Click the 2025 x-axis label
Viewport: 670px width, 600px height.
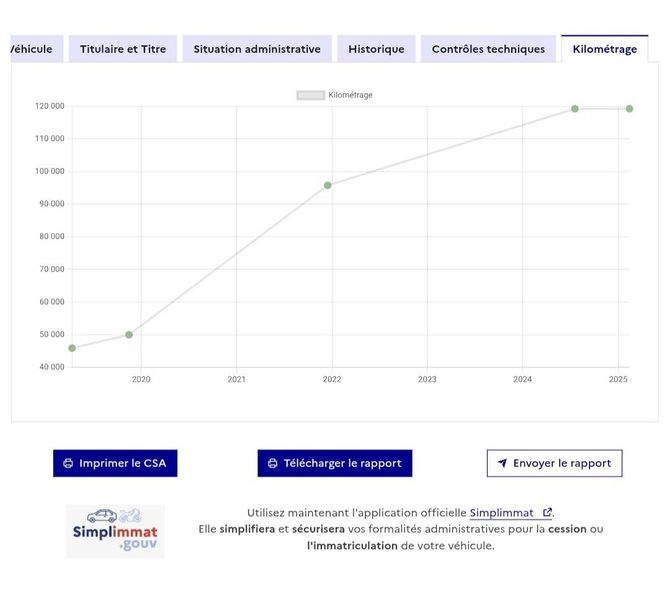(618, 379)
